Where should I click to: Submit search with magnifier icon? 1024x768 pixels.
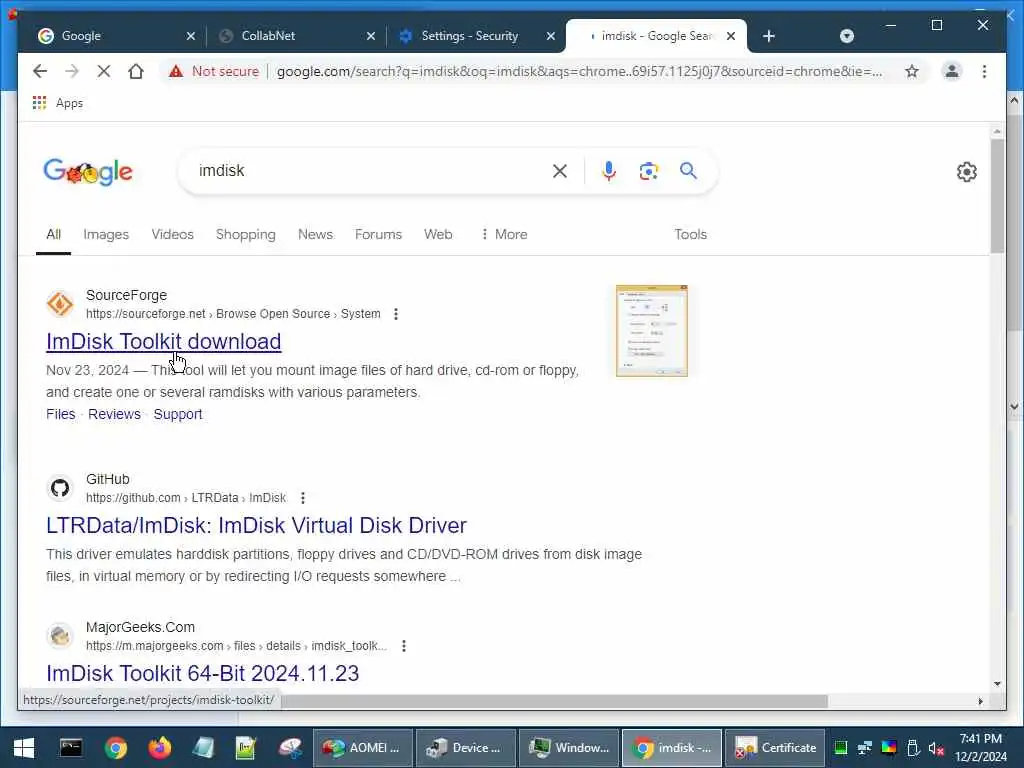pyautogui.click(x=688, y=171)
